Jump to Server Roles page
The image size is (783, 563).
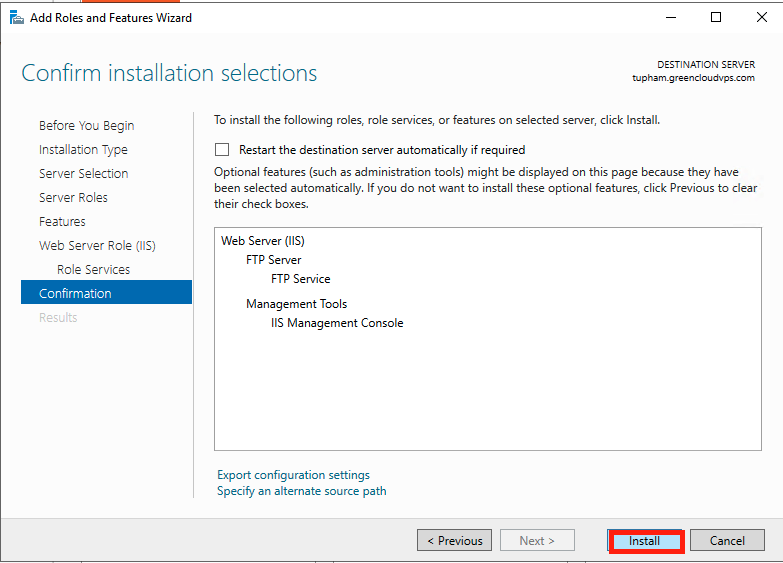click(73, 197)
